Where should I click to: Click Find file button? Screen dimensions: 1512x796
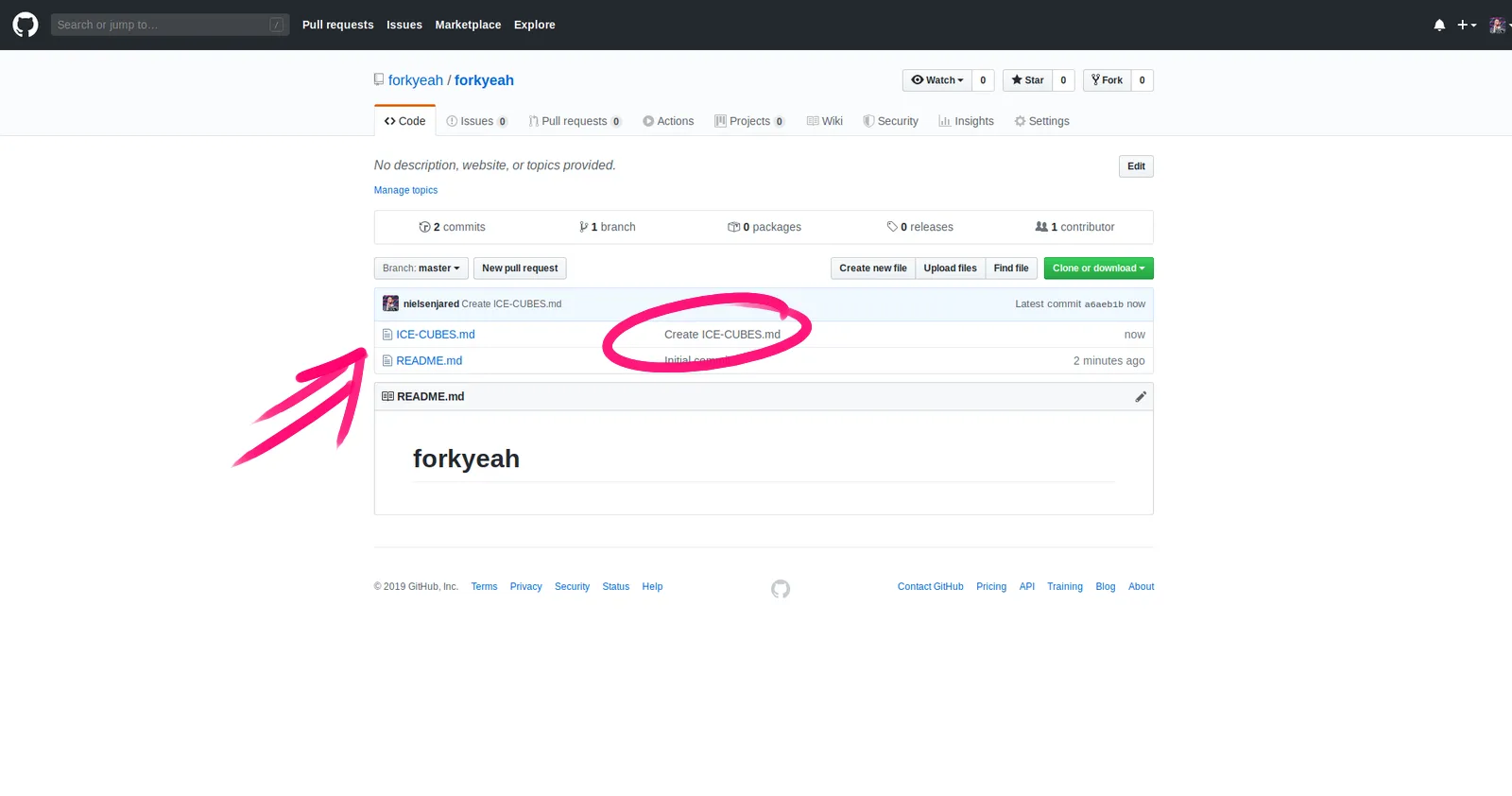tap(1011, 268)
